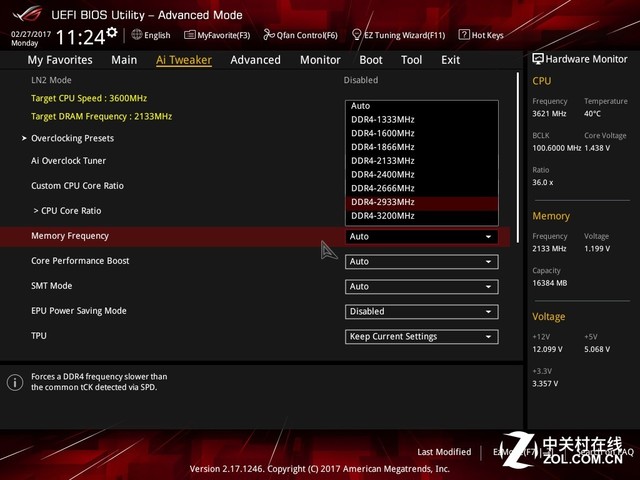Select DDR4-2666MHz option

click(422, 189)
